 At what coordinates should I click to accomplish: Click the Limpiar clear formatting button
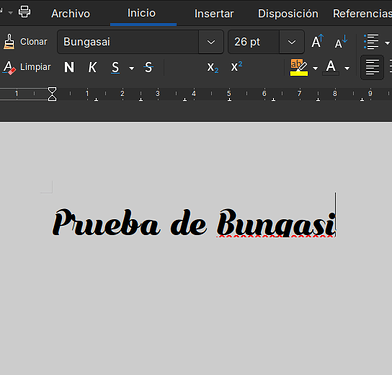[27, 67]
